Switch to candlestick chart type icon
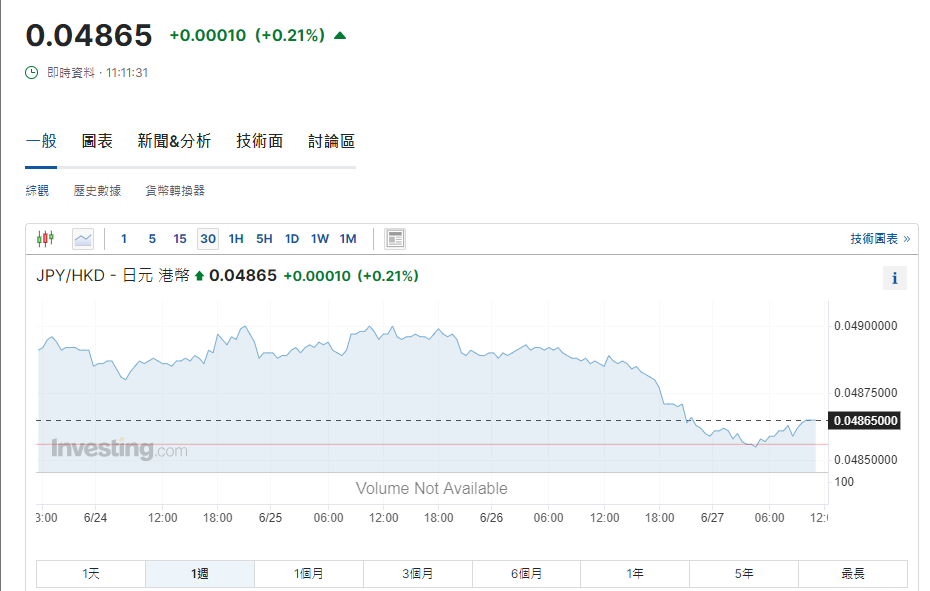 (45, 239)
